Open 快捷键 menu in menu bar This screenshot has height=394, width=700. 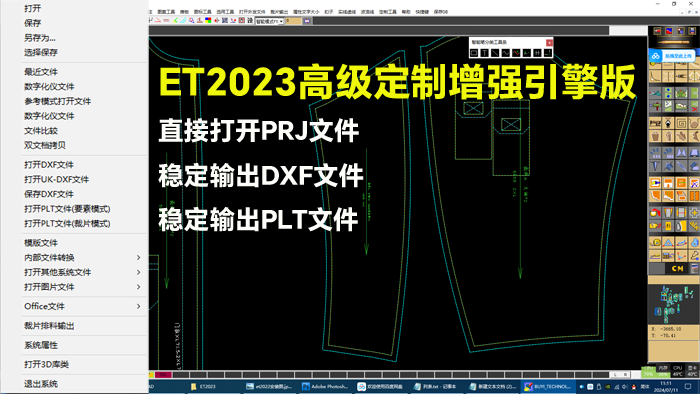[x=422, y=12]
